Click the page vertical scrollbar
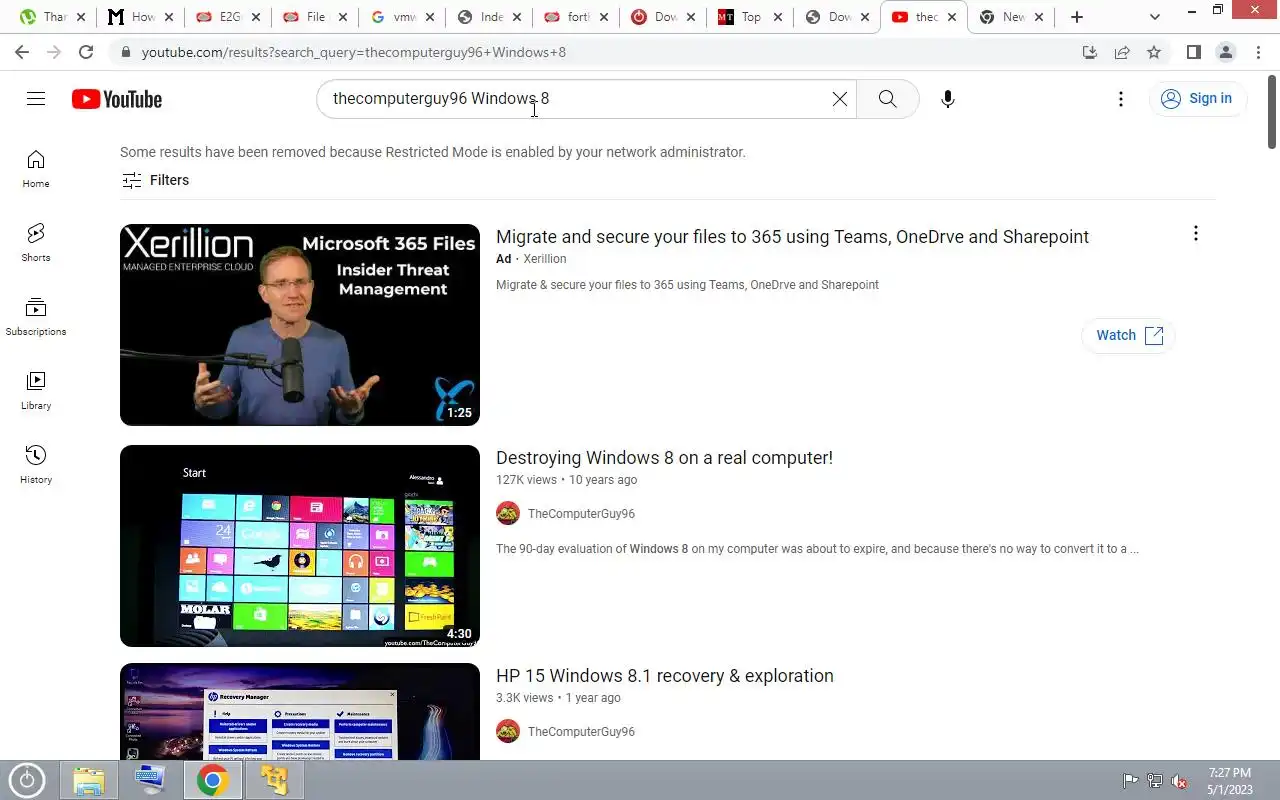Viewport: 1280px width, 800px height. 1272,111
